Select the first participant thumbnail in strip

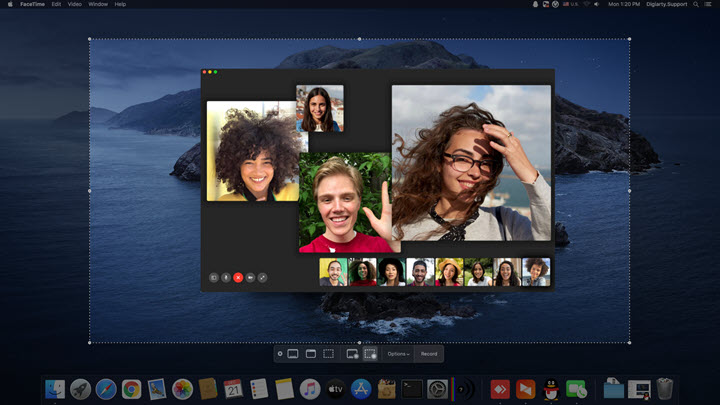(333, 272)
